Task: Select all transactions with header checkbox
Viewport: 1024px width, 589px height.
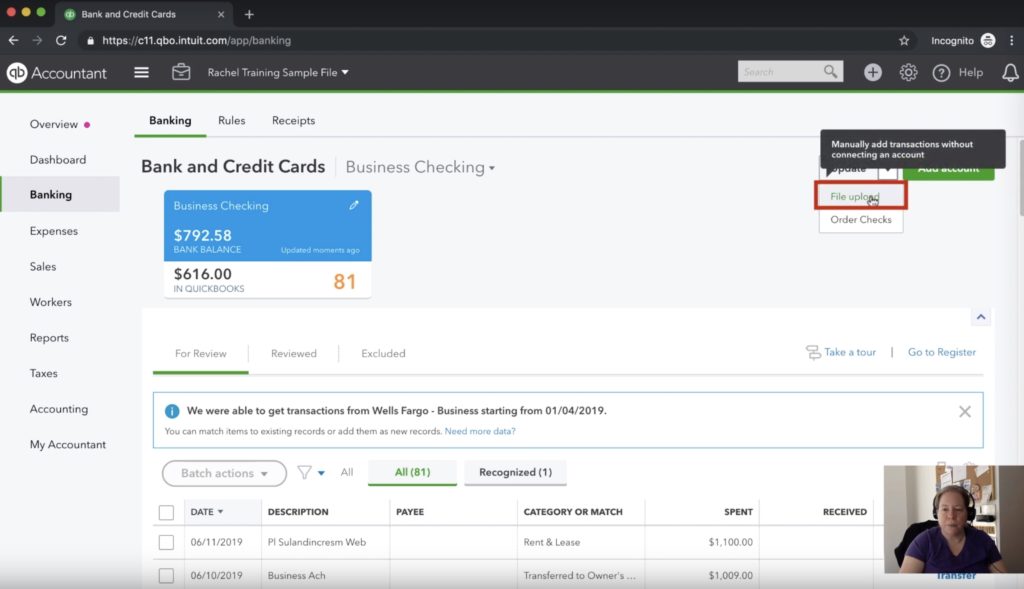Action: (167, 513)
